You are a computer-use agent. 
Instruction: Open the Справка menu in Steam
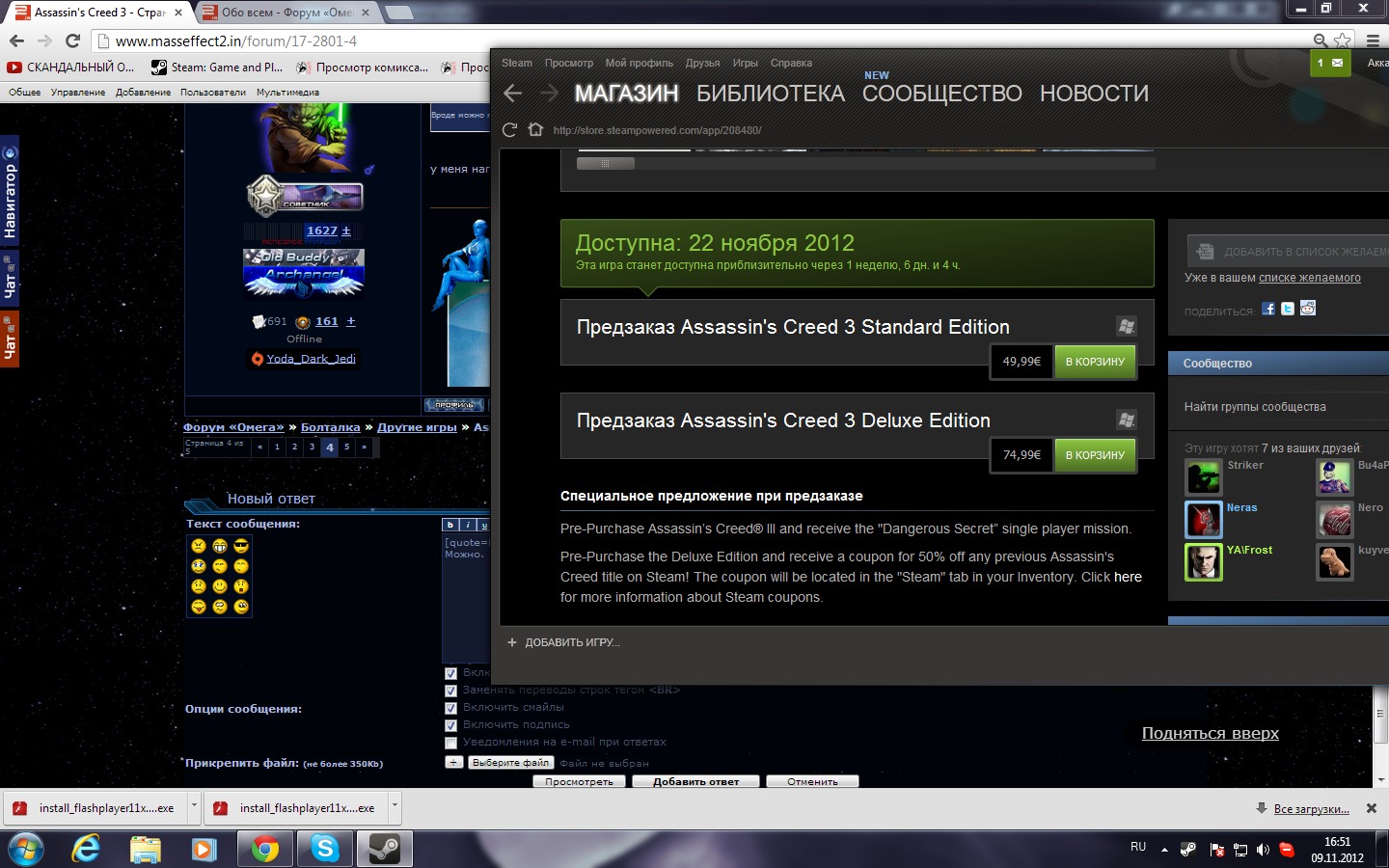tap(791, 63)
